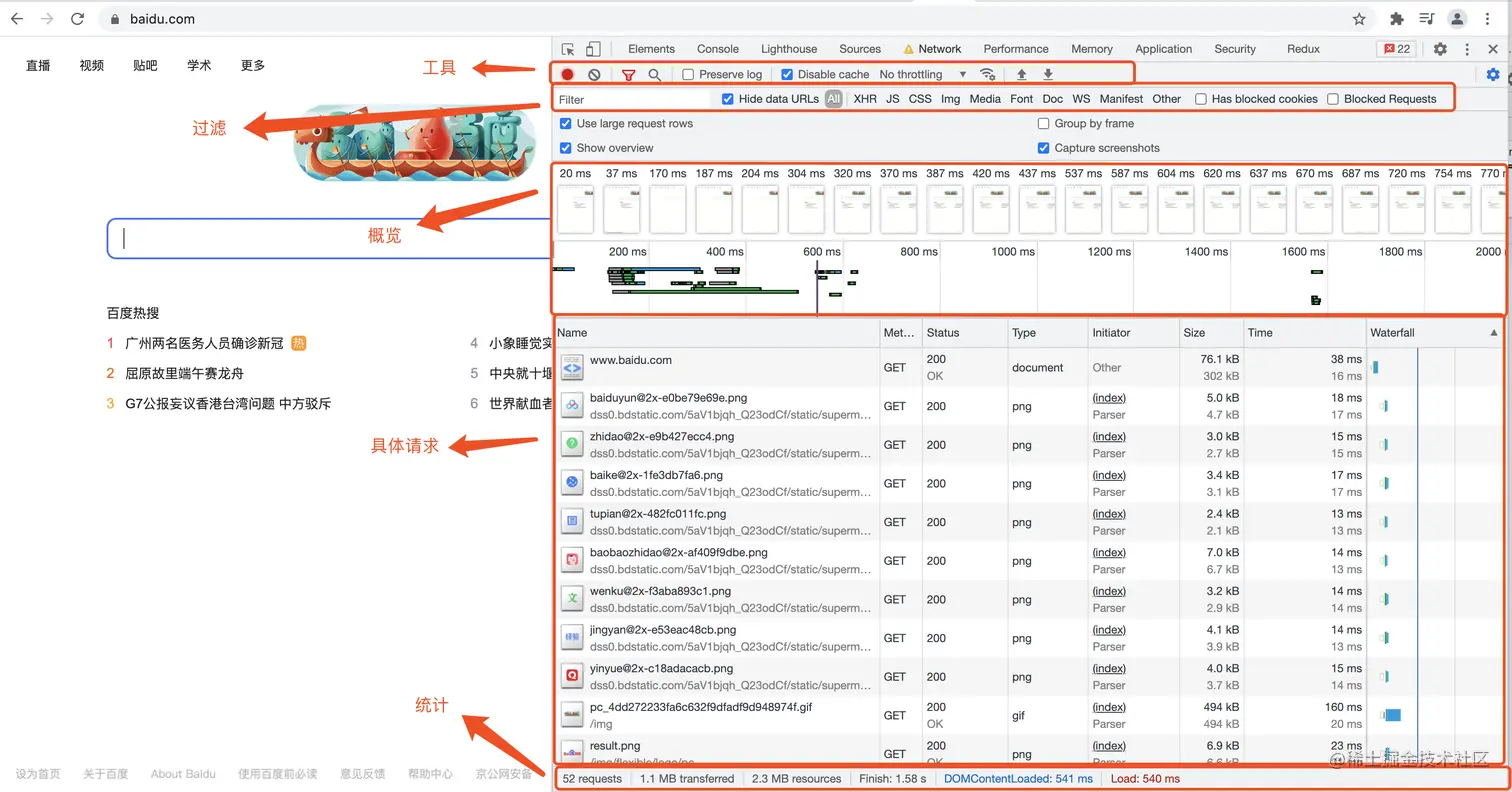Click the 604 ms screenshot thumbnail

1176,210
